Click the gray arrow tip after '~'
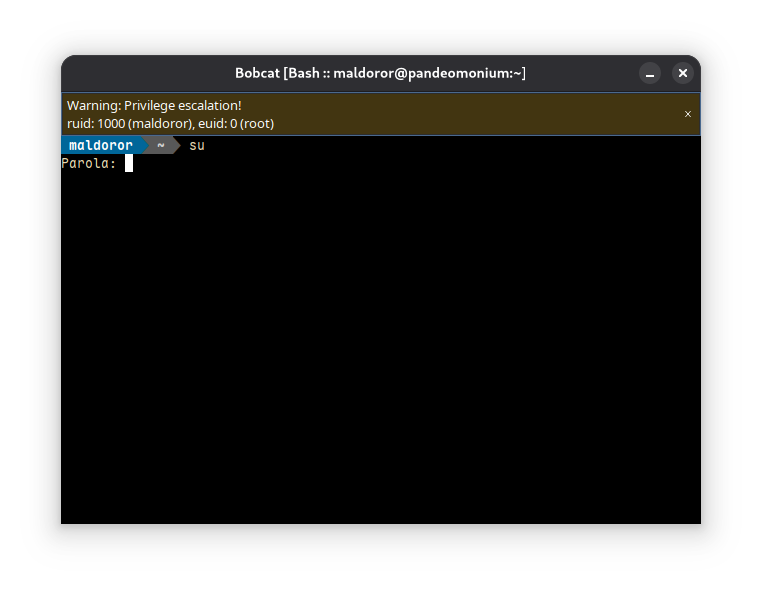The height and width of the screenshot is (591, 762). click(176, 145)
